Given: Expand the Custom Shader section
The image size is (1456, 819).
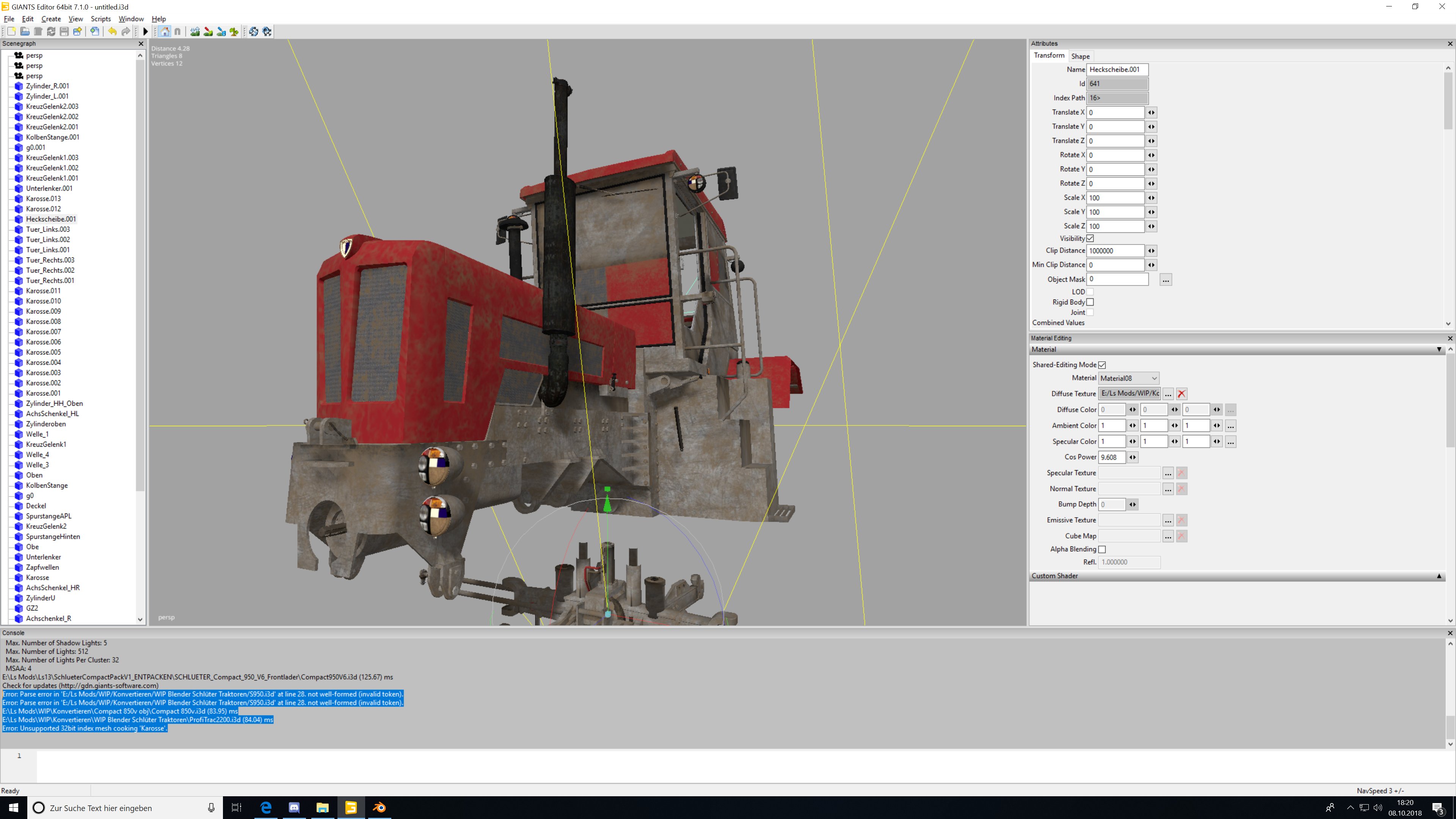Looking at the screenshot, I should click(1439, 576).
